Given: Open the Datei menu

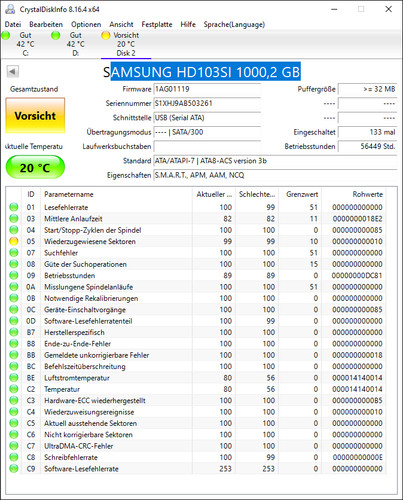Looking at the screenshot, I should [x=13, y=24].
